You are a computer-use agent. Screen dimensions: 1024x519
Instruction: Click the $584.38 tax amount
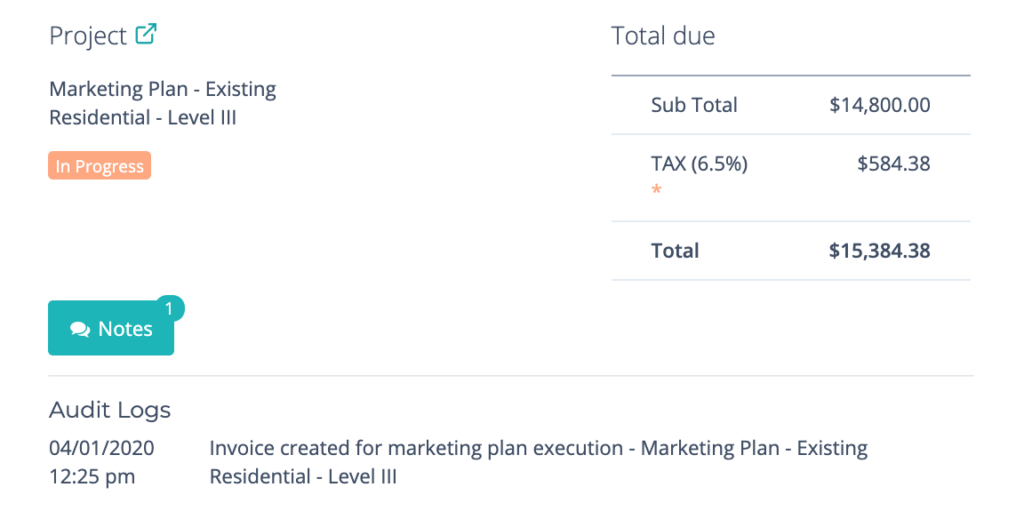point(893,163)
